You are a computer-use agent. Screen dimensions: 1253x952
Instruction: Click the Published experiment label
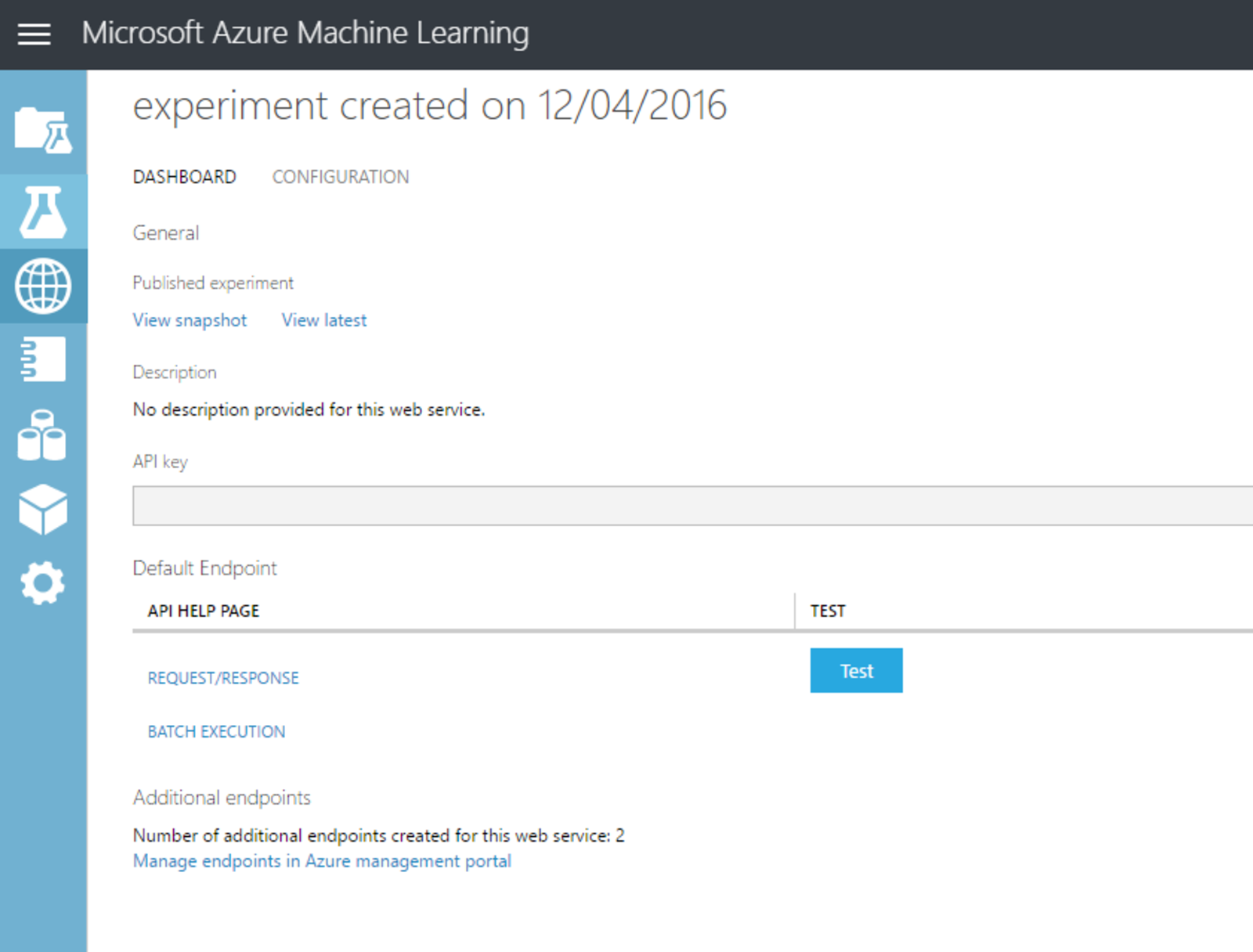pos(213,283)
